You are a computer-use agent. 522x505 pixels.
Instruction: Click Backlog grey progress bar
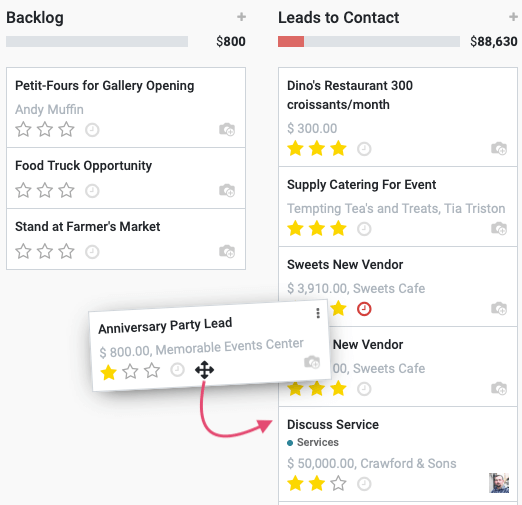[x=97, y=42]
